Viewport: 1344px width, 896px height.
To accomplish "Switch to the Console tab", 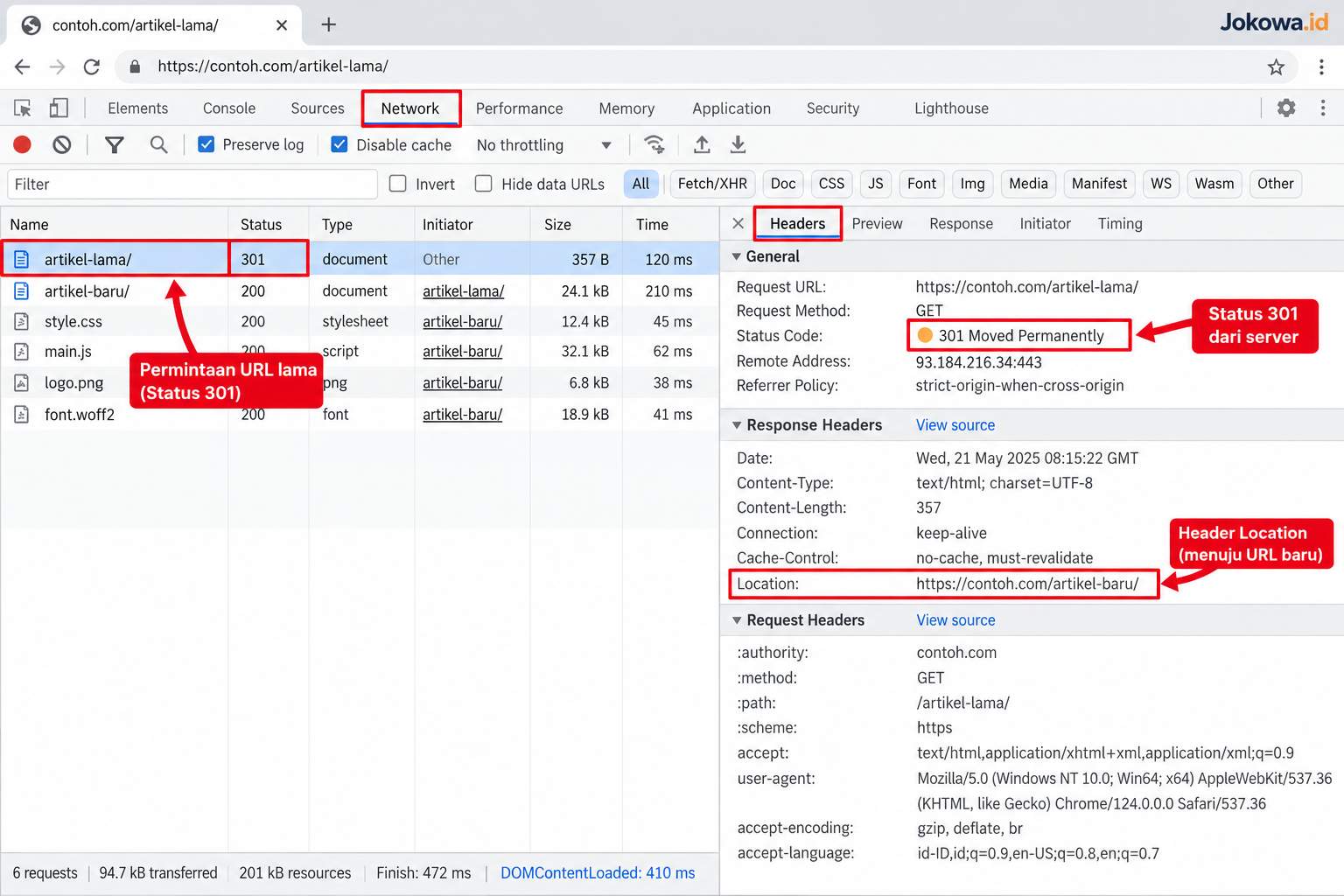I will pyautogui.click(x=229, y=108).
